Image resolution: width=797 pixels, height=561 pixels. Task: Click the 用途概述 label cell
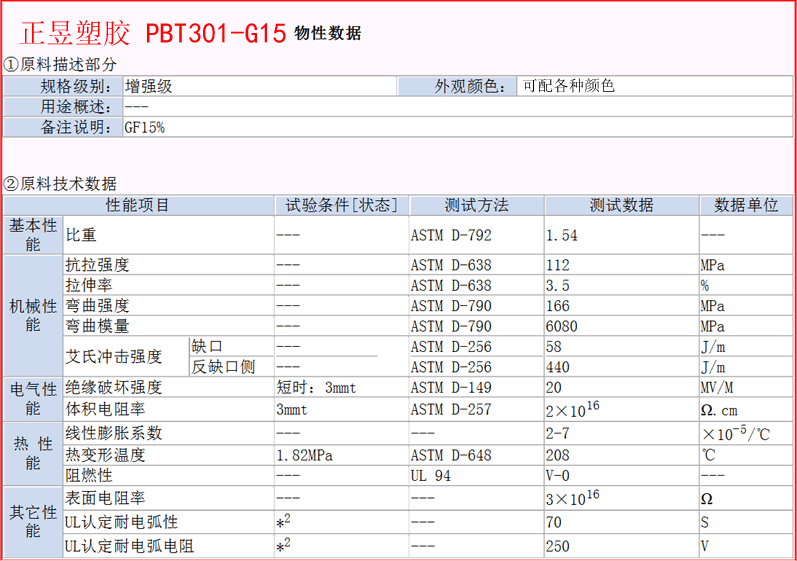point(62,107)
